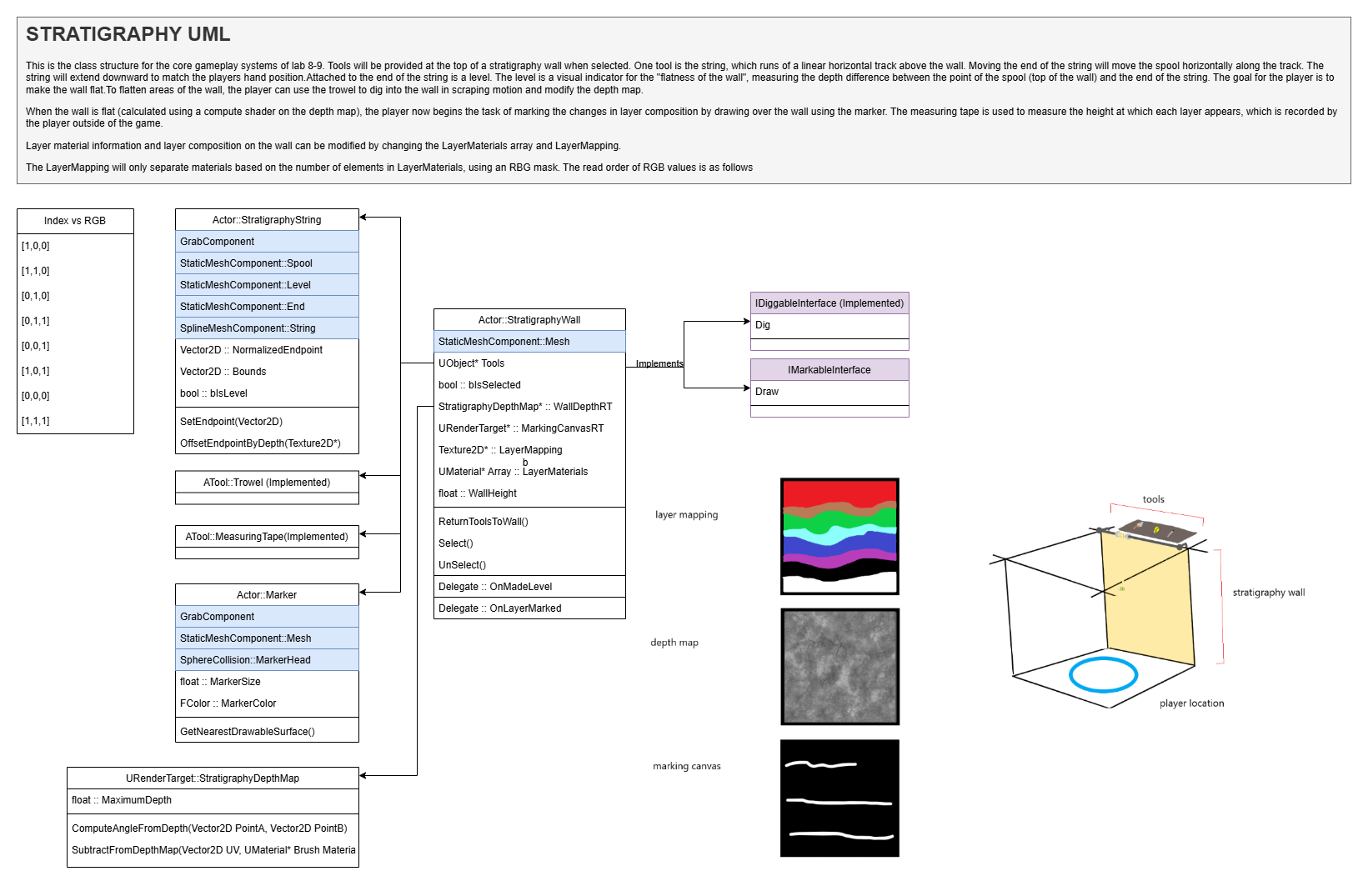Click the SphereCollision::MarkerHead row

pos(267,660)
